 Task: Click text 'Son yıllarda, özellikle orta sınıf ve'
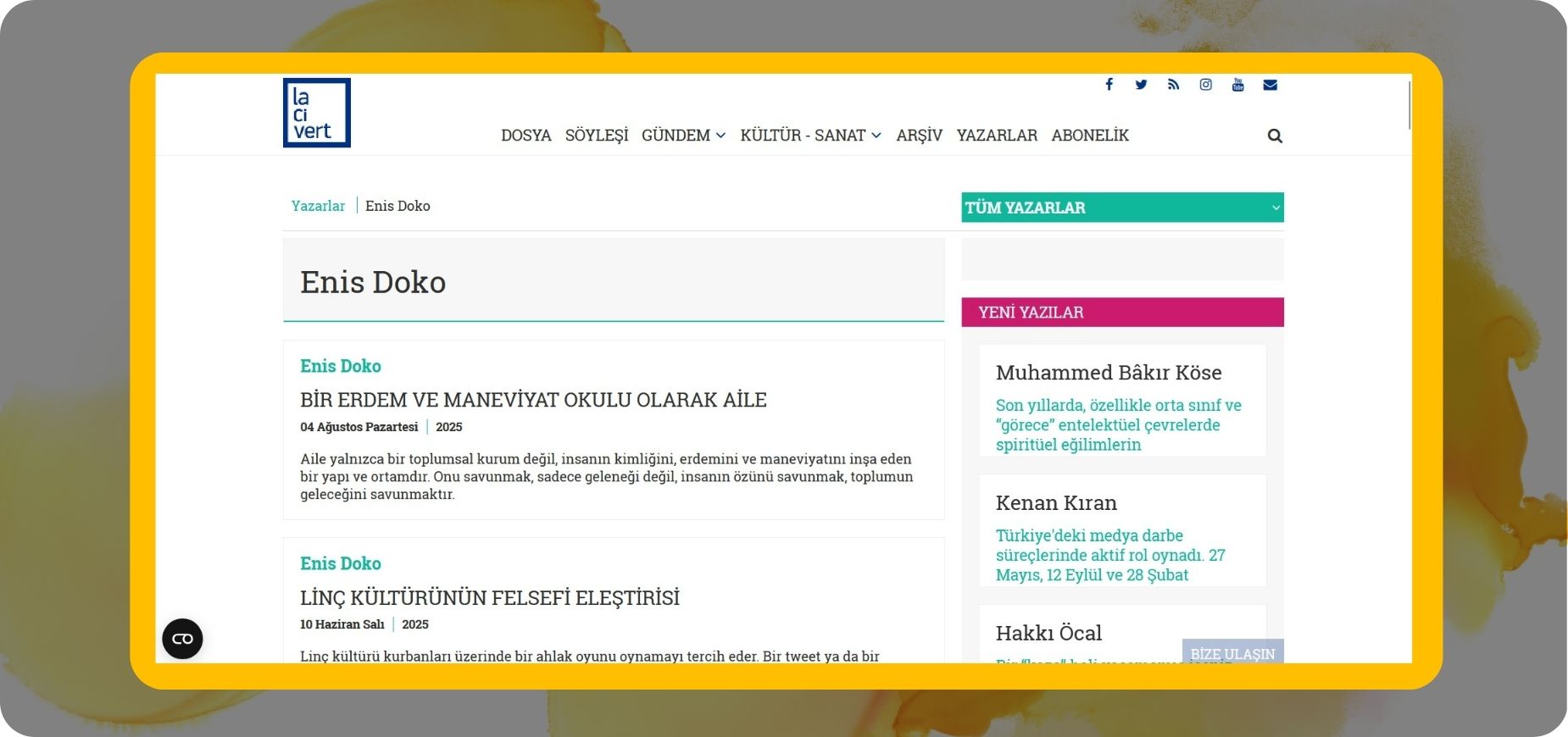1119,405
